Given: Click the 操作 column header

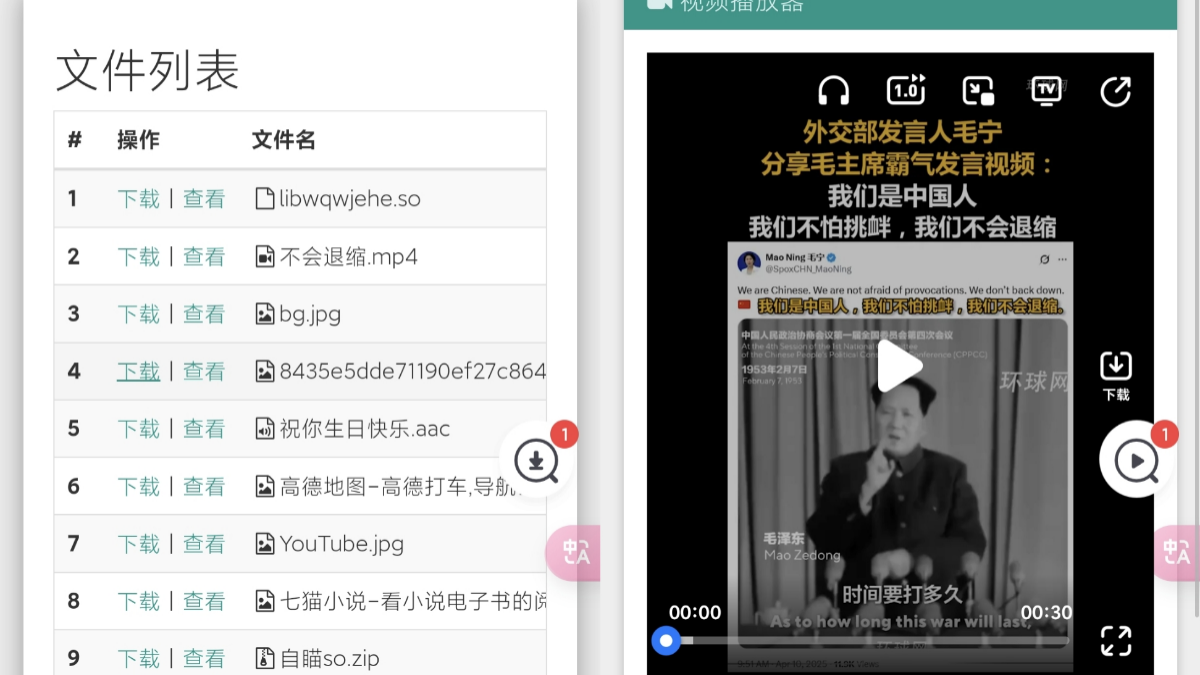Looking at the screenshot, I should coord(138,140).
